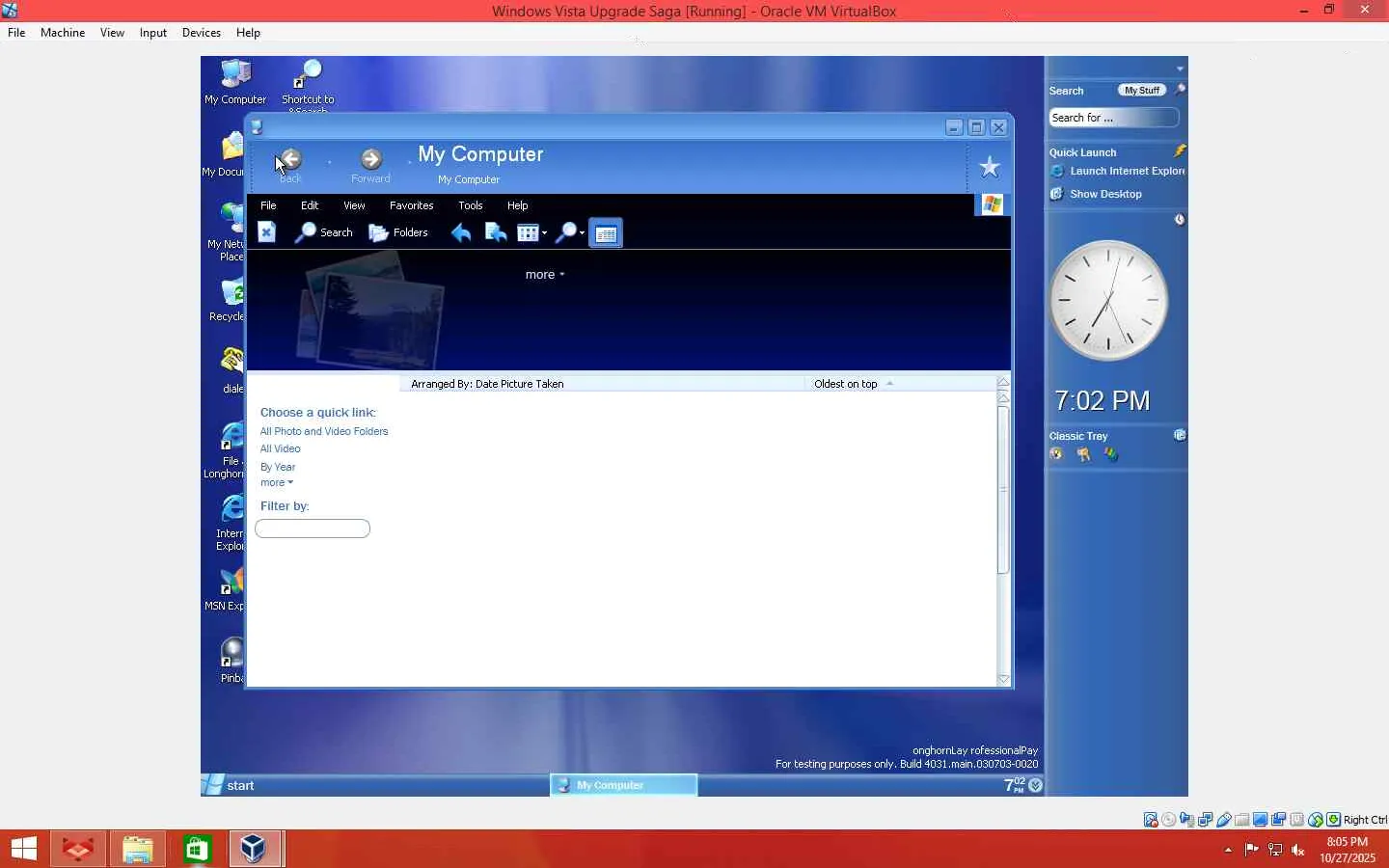
Task: Click the 'Filter by' input field
Action: (x=313, y=529)
